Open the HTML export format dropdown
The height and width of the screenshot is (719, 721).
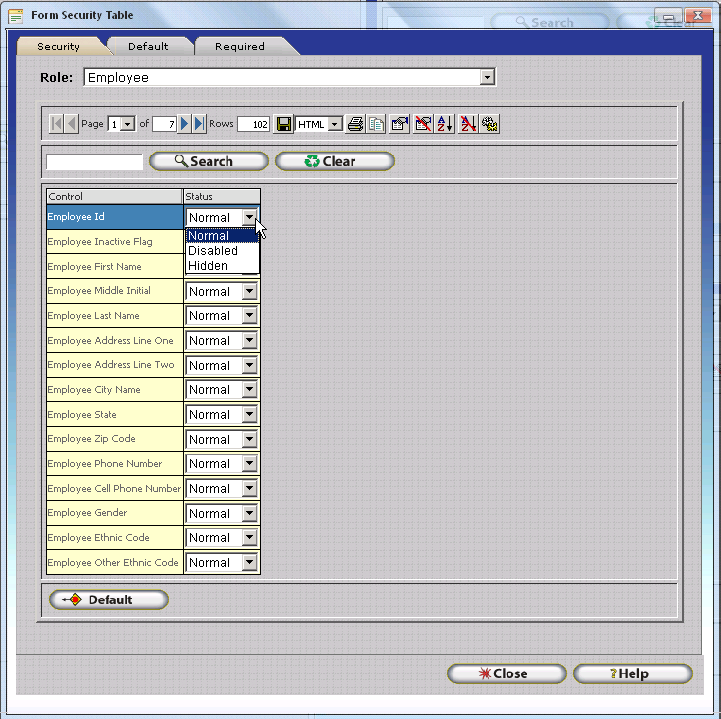(334, 124)
